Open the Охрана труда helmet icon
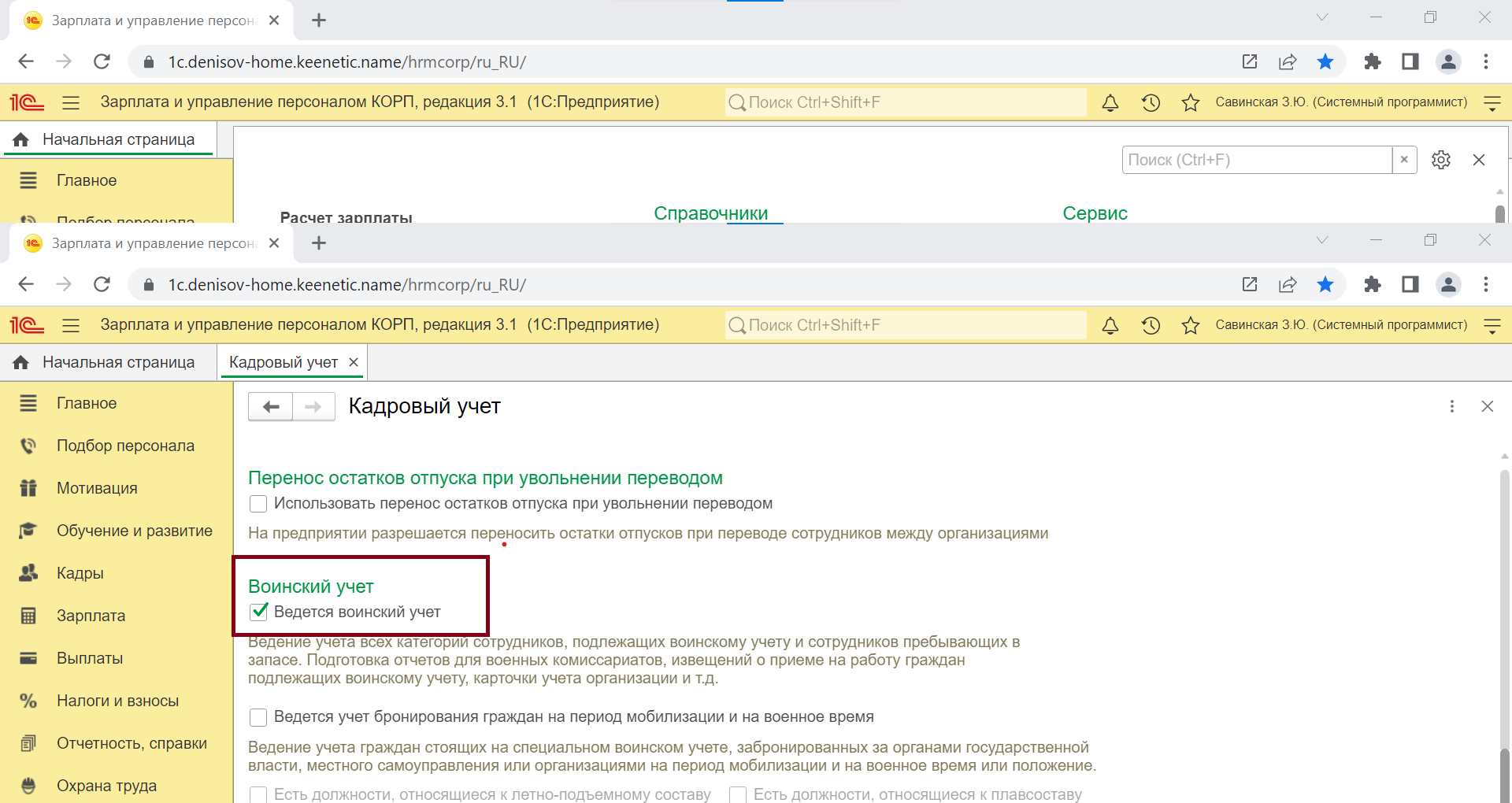 click(28, 786)
